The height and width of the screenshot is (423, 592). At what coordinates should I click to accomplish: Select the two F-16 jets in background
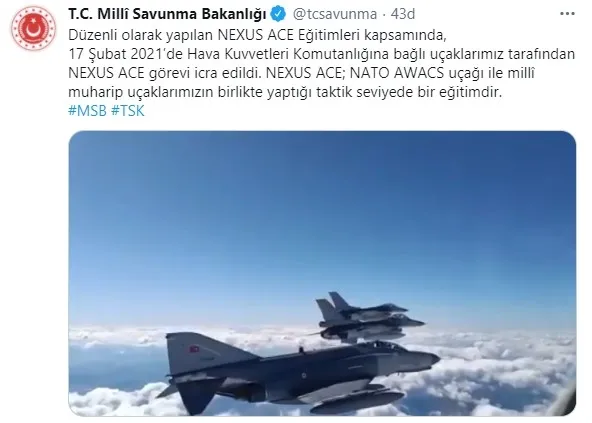click(x=366, y=317)
